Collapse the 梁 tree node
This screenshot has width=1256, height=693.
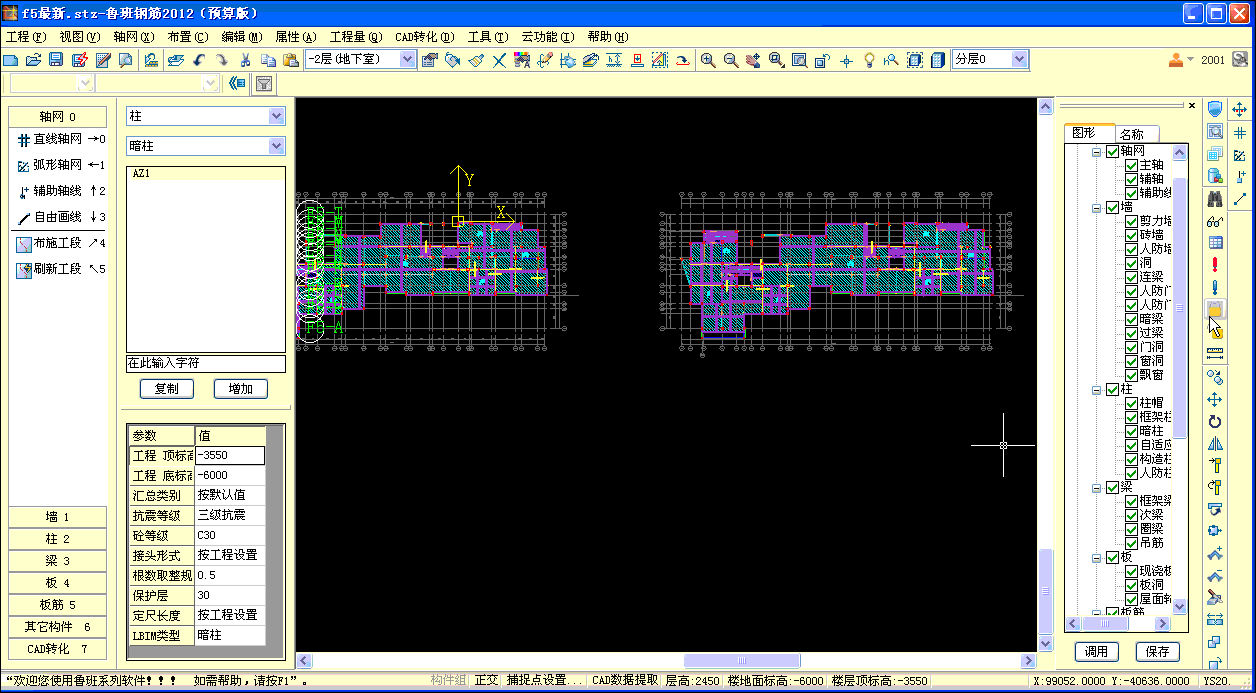tap(1096, 488)
